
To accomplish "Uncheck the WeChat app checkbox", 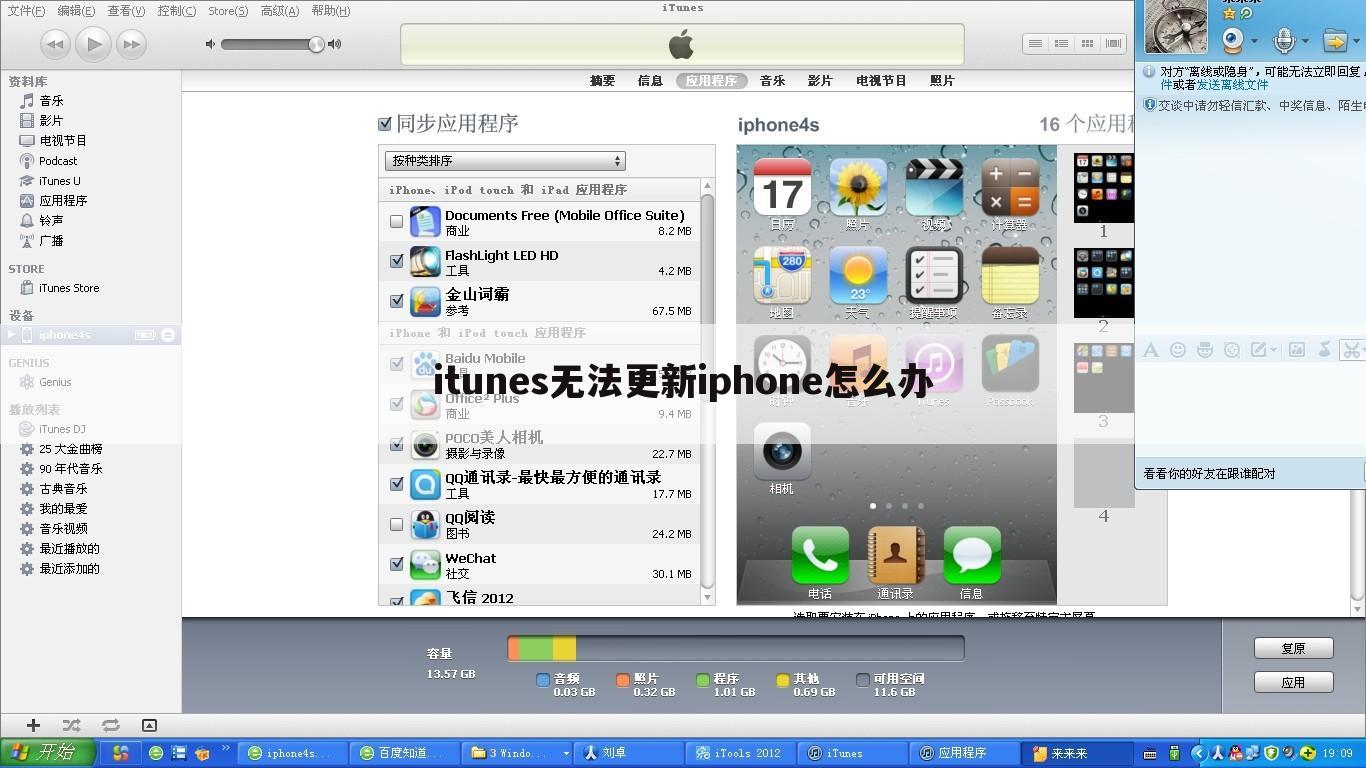I will click(x=397, y=564).
